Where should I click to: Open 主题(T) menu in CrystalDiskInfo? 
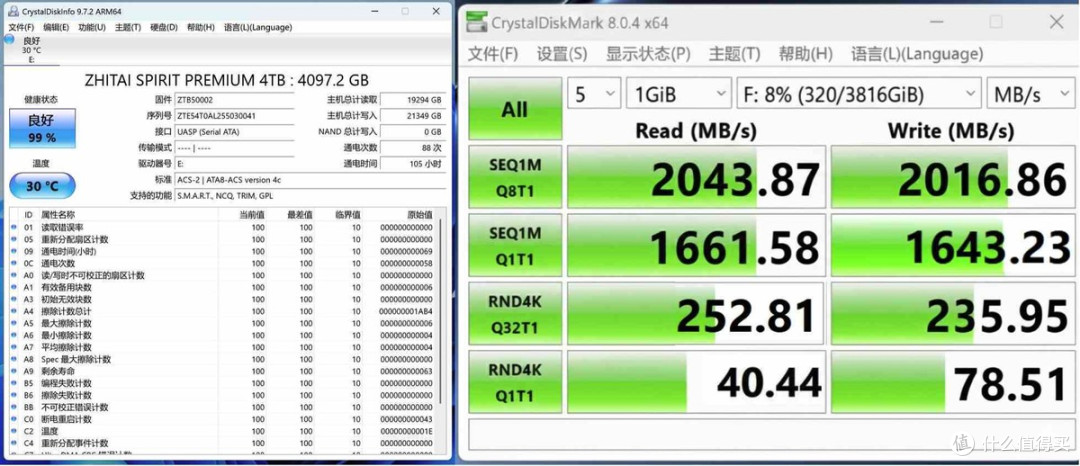tap(127, 28)
